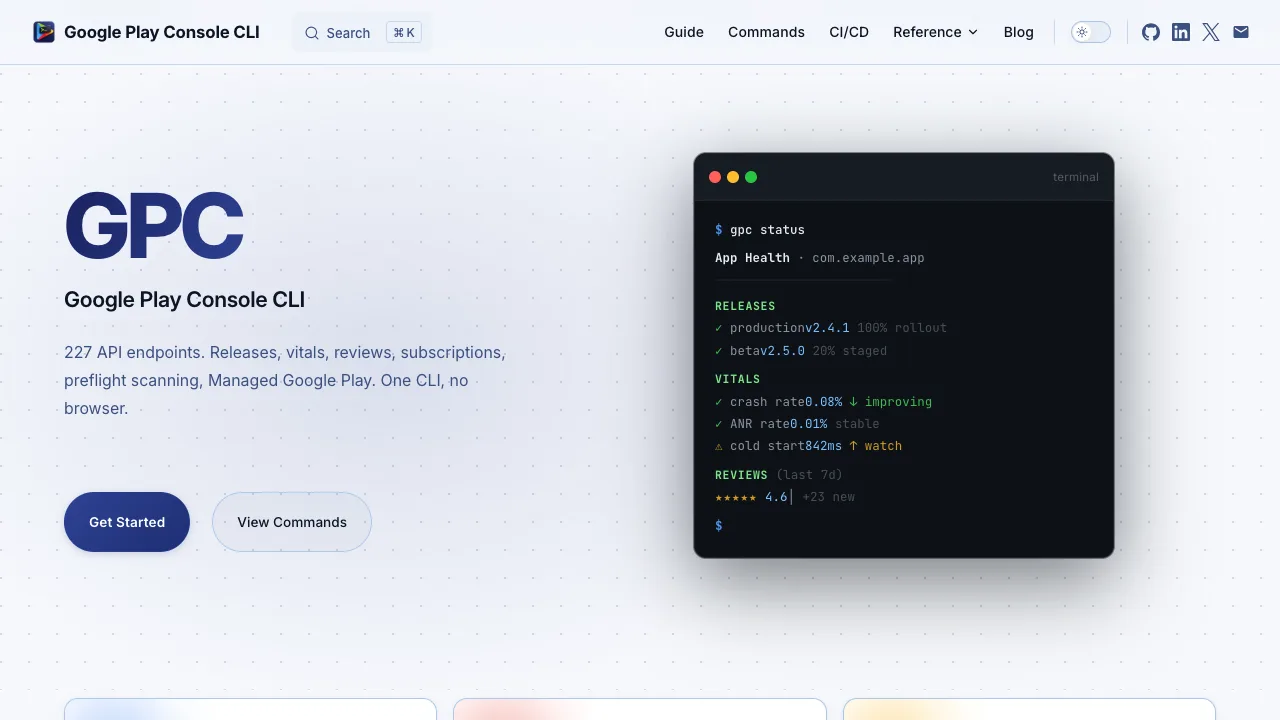
Task: Click the Google Play Console CLI title link
Action: pos(162,32)
